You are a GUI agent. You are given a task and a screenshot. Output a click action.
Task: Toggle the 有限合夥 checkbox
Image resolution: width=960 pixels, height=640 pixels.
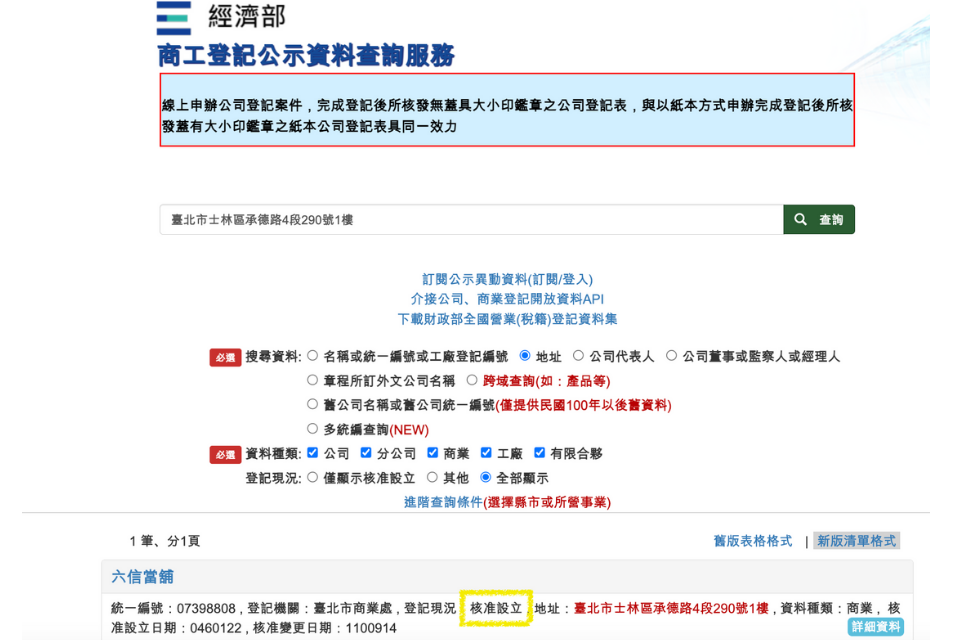pyautogui.click(x=540, y=453)
